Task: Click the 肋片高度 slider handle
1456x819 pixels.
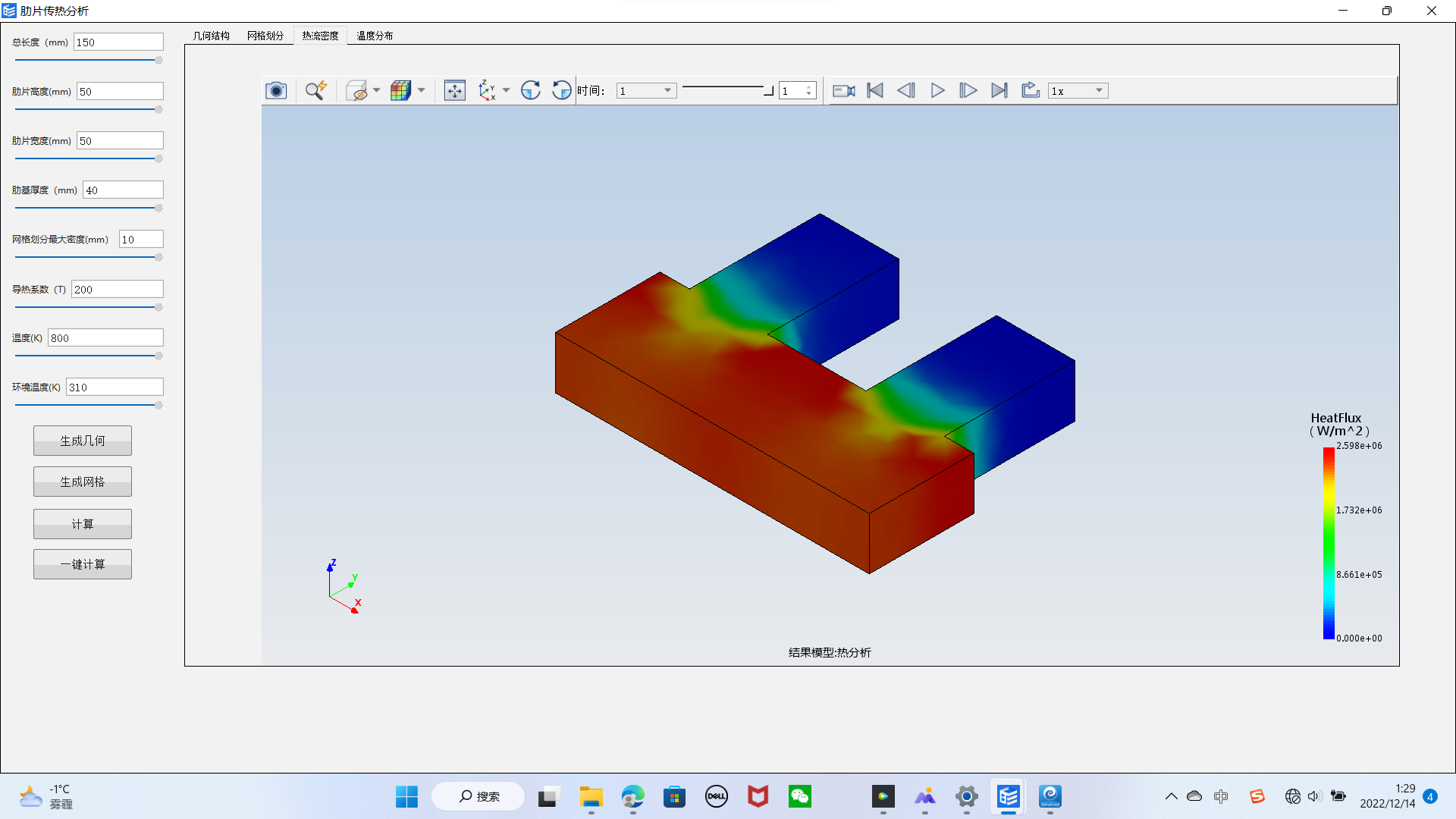Action: (x=158, y=109)
